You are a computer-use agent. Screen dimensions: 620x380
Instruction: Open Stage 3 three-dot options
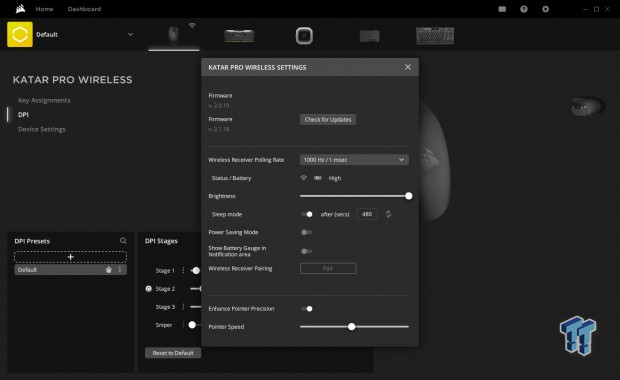[183, 307]
